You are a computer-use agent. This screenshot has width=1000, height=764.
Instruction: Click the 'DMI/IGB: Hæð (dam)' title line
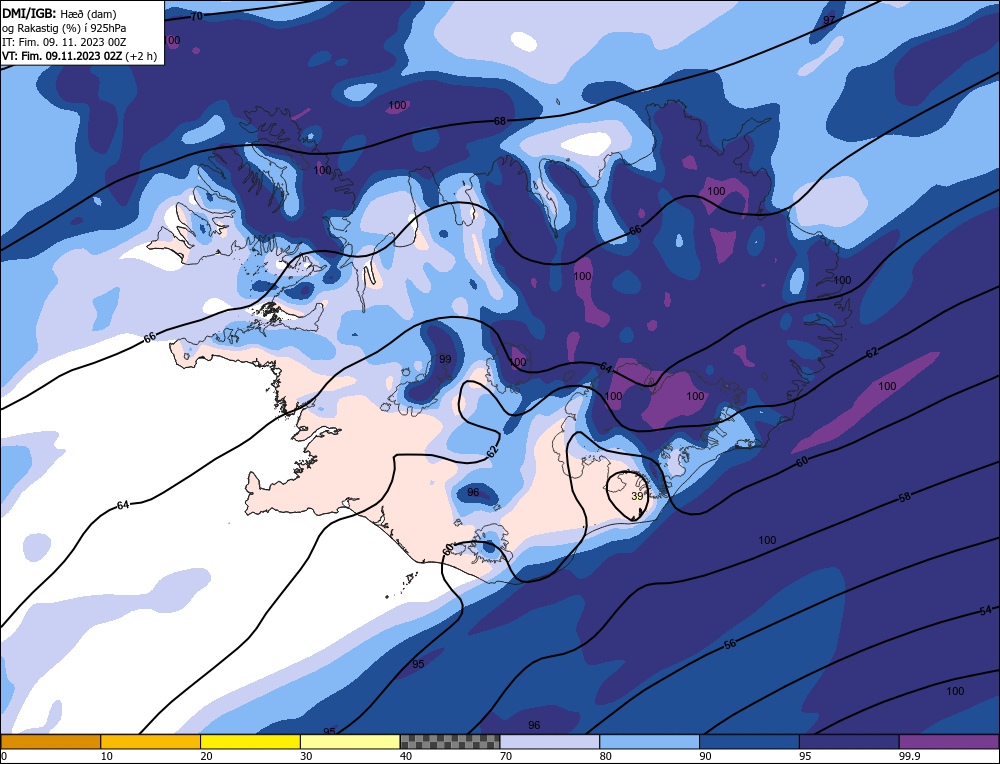click(59, 13)
